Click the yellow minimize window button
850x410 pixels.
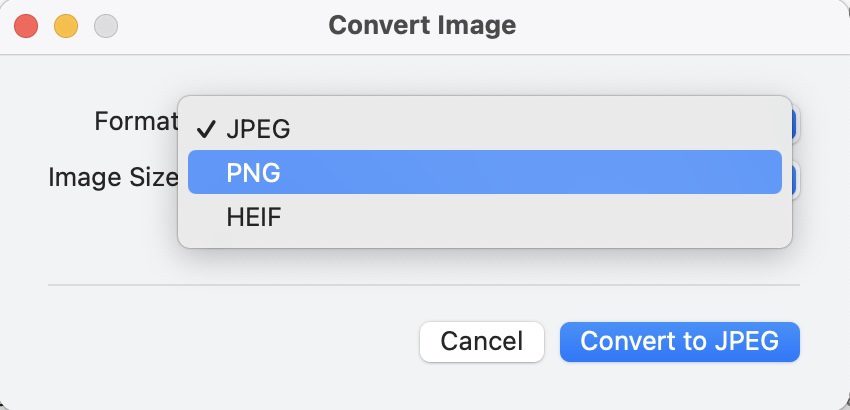[66, 26]
